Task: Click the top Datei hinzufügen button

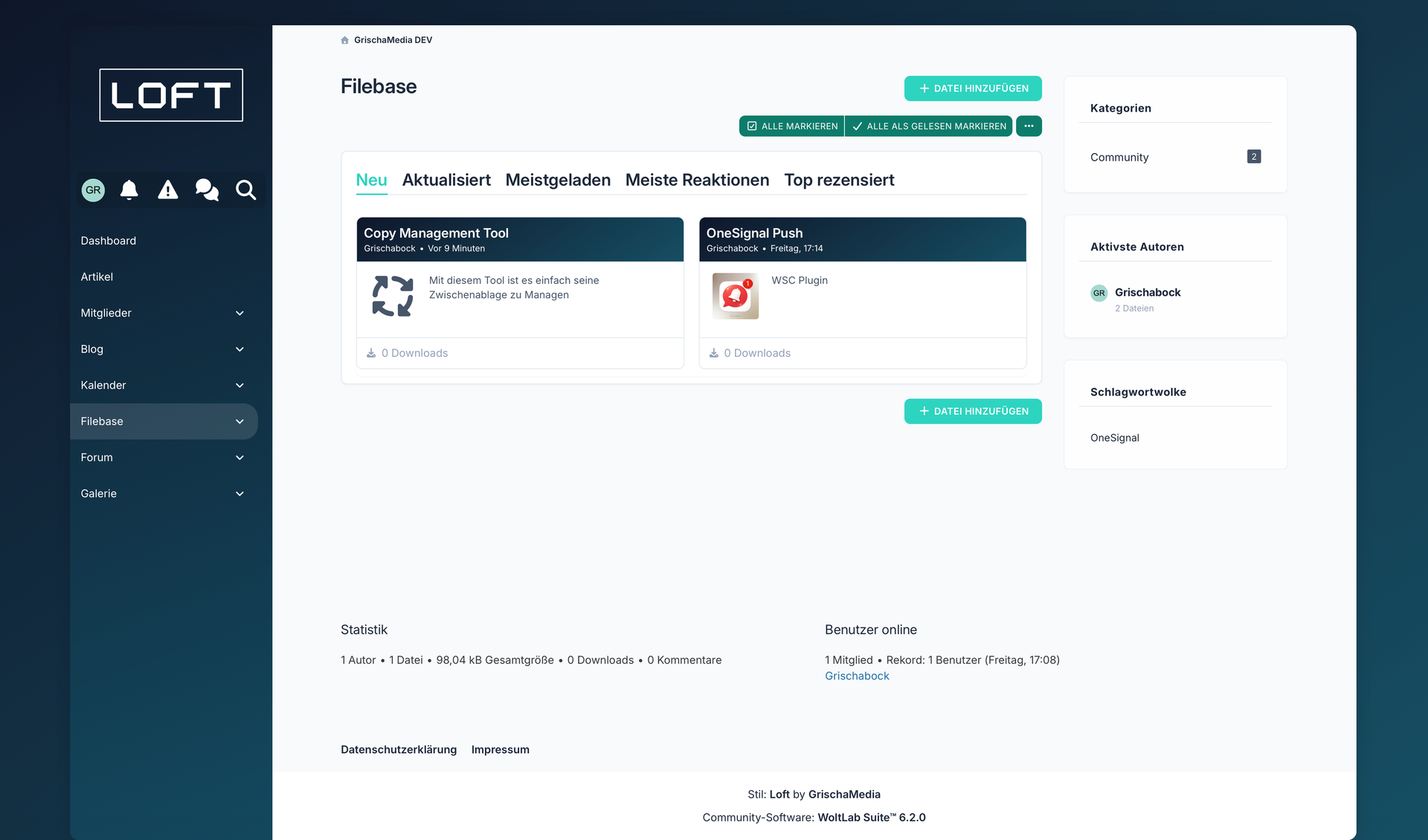Action: pos(973,88)
